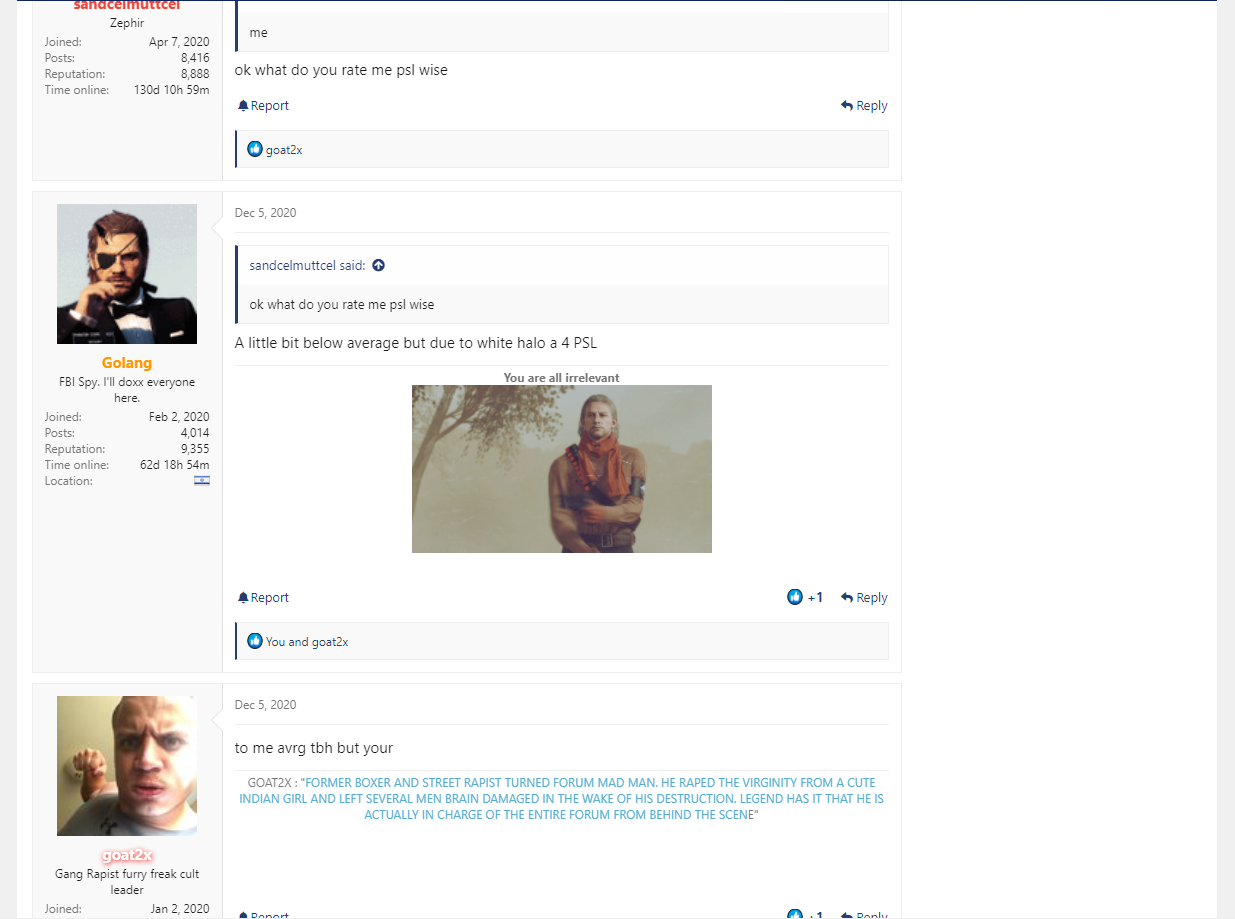Reply to sandcelmuttcel's psl rating post
The width and height of the screenshot is (1235, 919).
pyautogui.click(x=864, y=106)
